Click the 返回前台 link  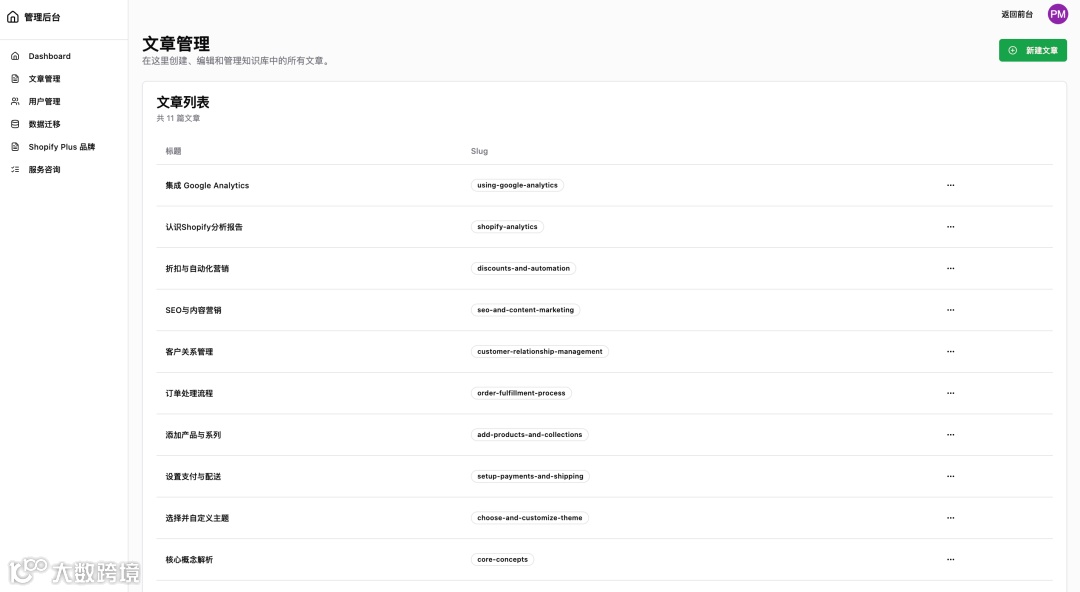[1017, 14]
